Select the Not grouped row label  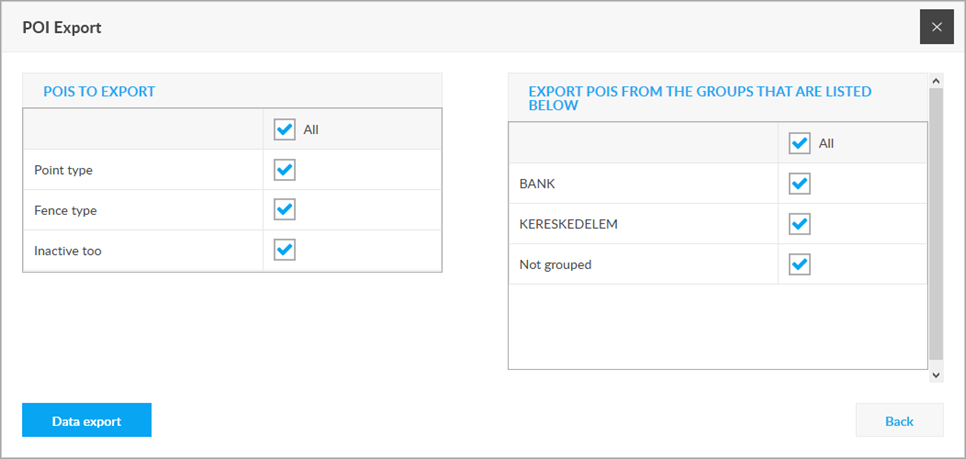click(556, 265)
